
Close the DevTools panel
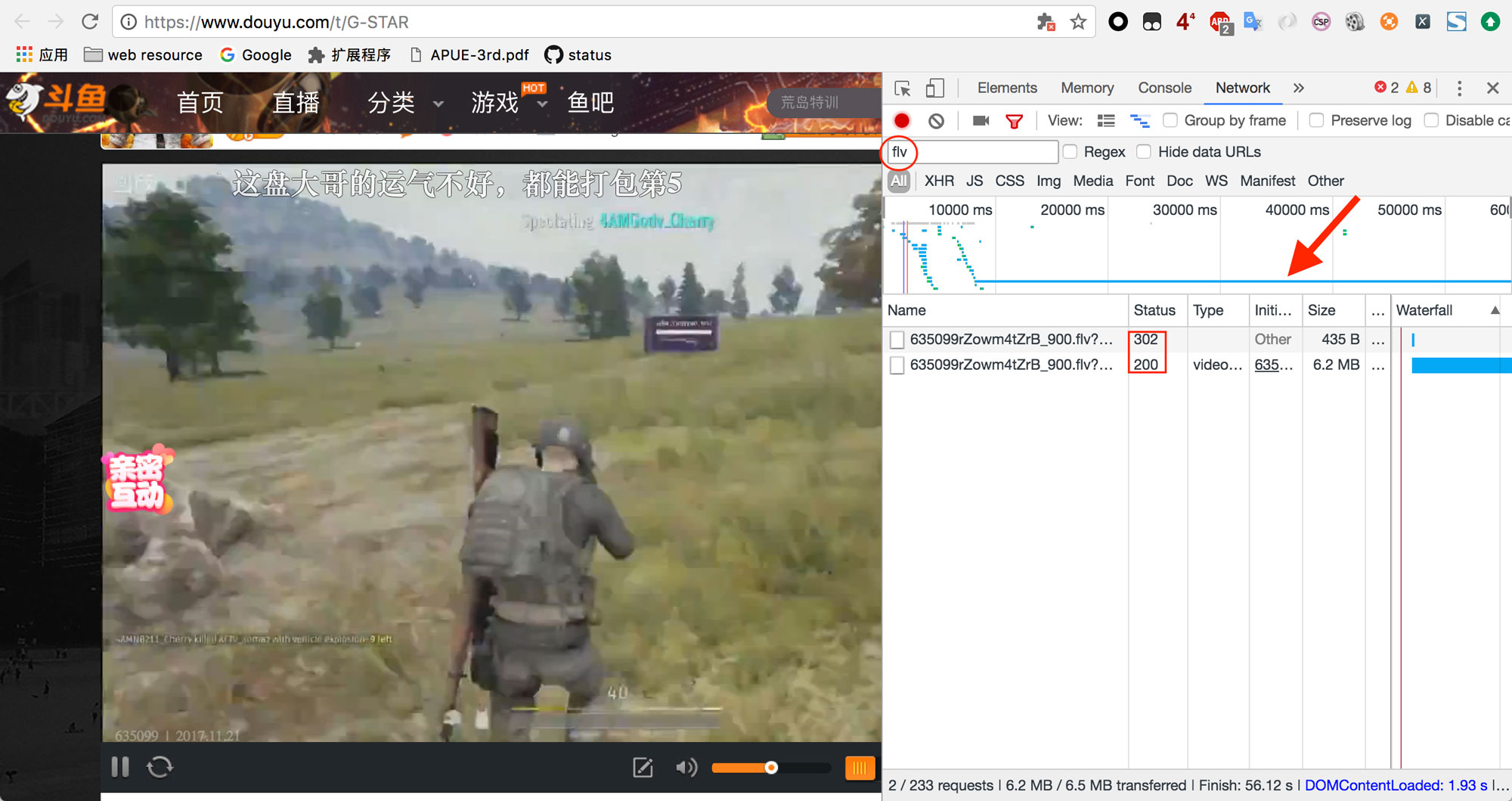1493,88
